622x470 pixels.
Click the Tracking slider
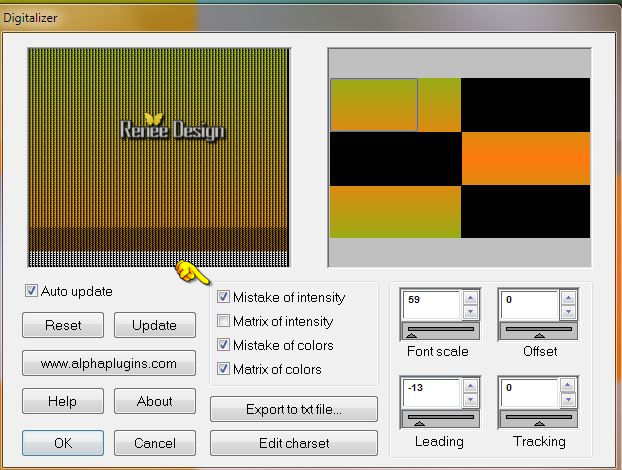click(x=539, y=419)
